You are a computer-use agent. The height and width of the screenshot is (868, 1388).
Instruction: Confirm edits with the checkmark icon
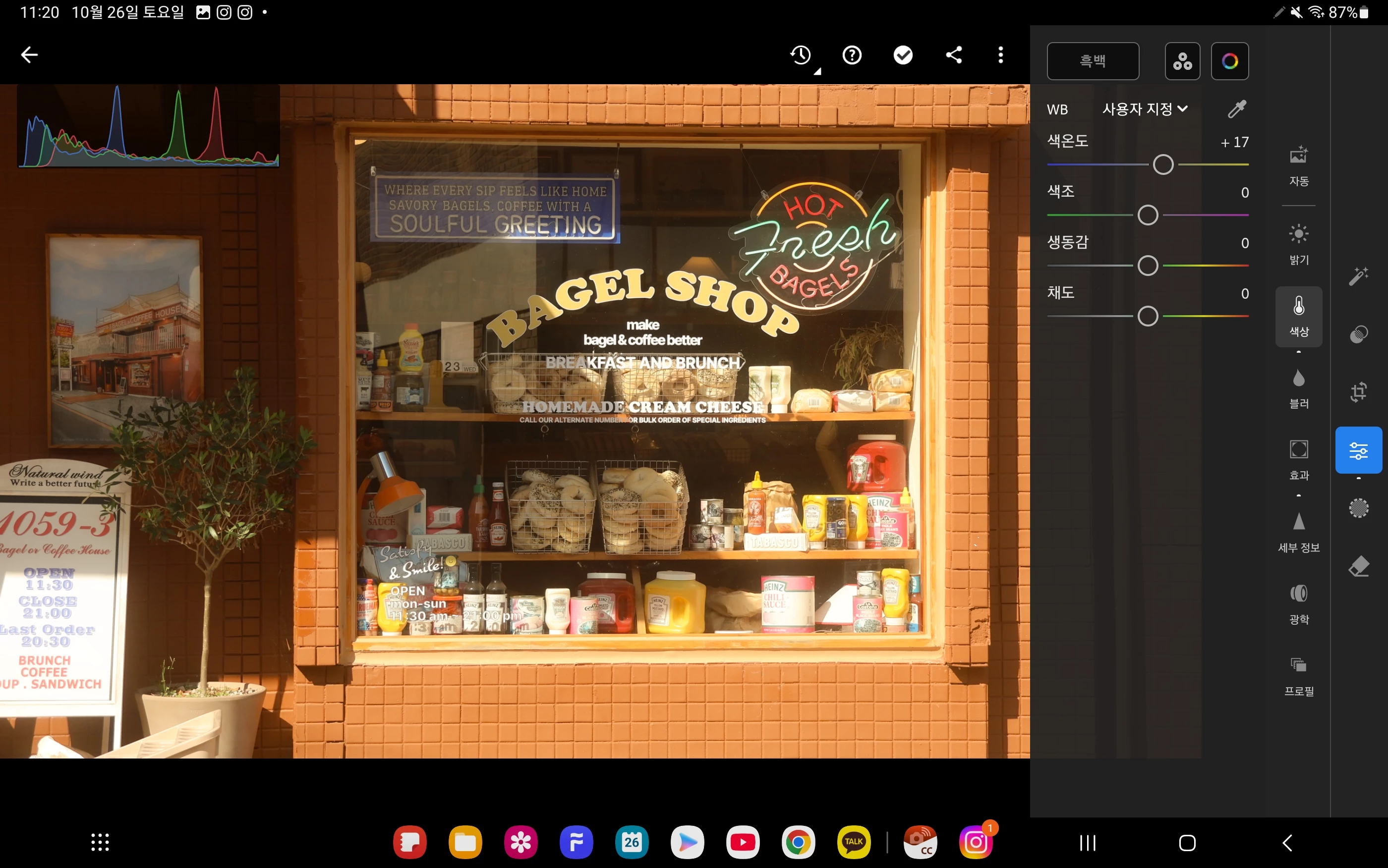903,55
